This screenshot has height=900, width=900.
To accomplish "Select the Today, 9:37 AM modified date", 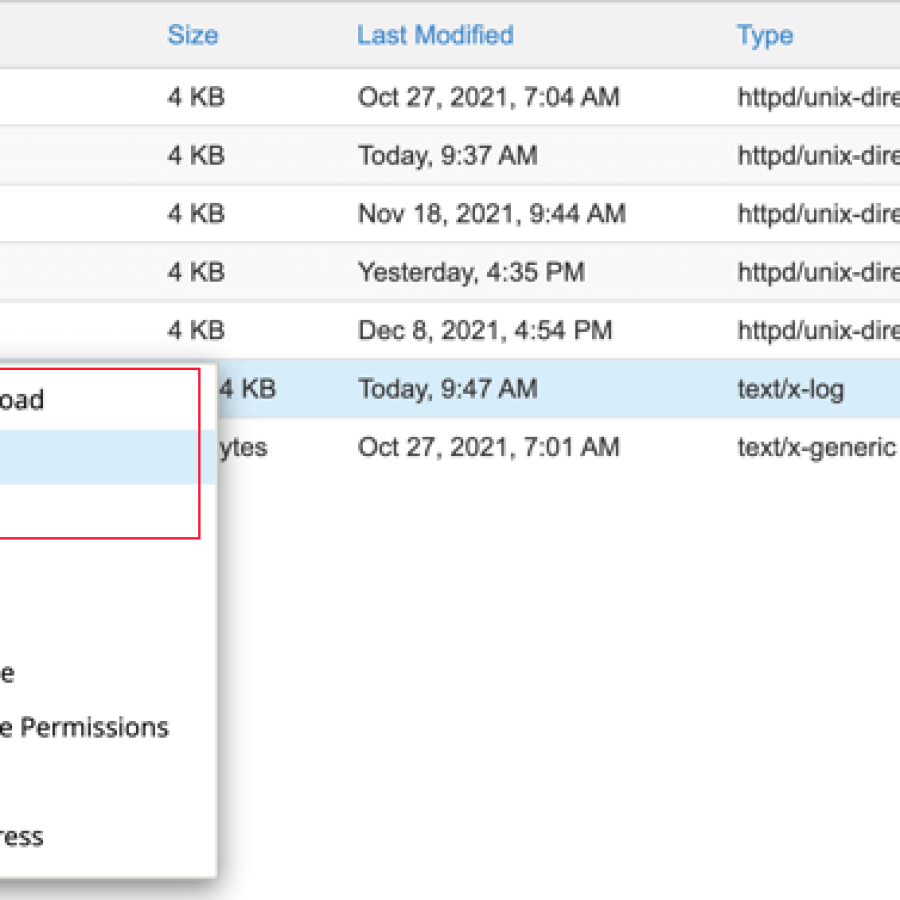I will click(448, 156).
